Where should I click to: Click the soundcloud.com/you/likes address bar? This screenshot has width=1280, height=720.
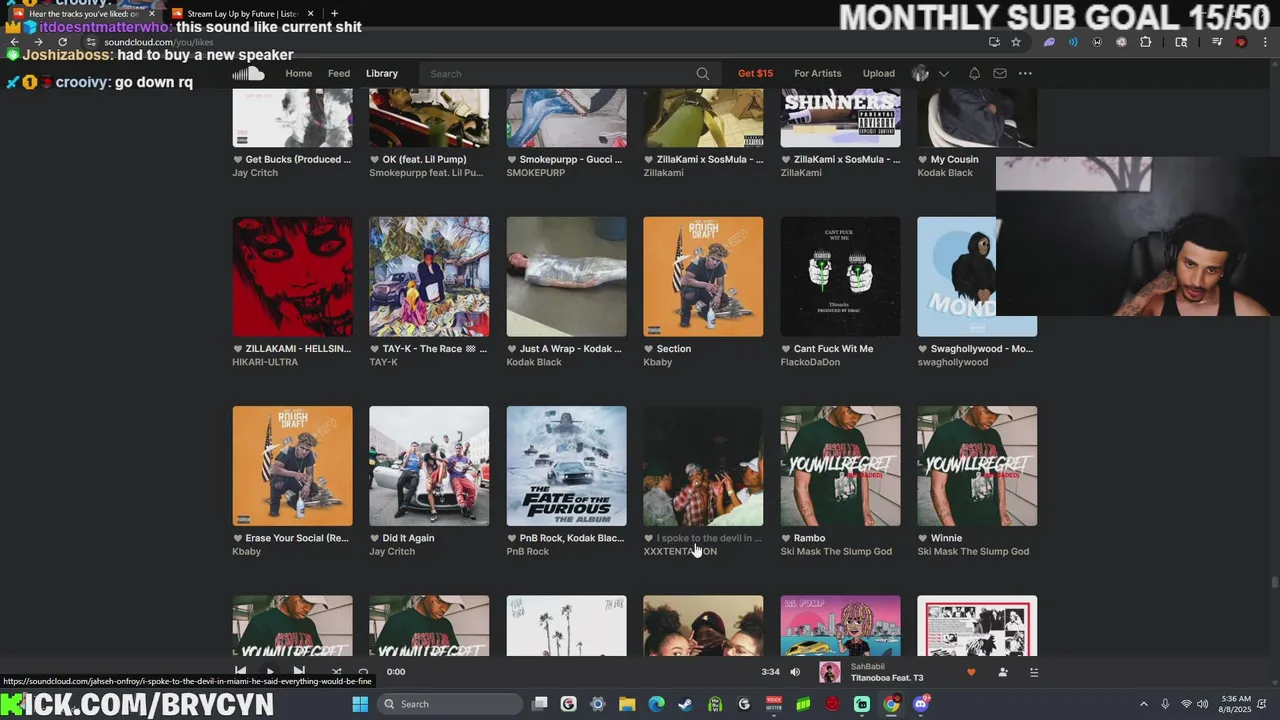[159, 42]
